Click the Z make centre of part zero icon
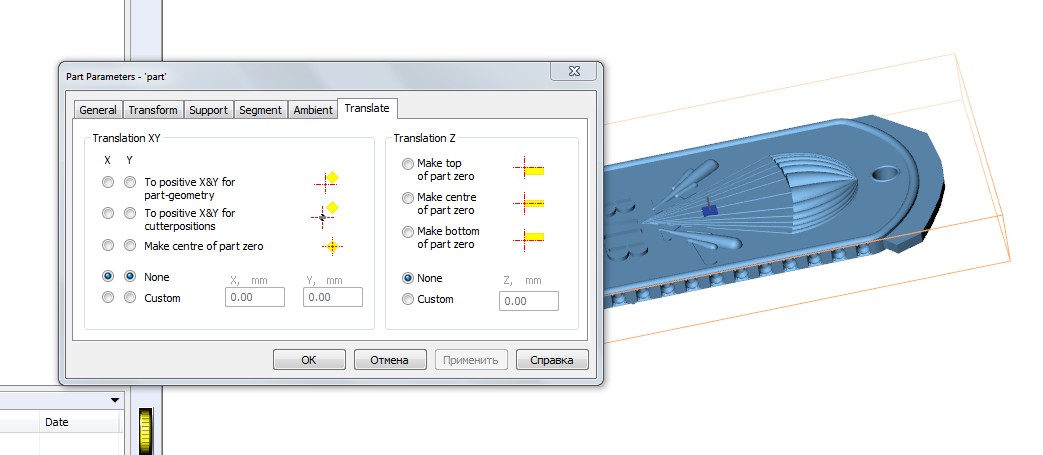 527,203
